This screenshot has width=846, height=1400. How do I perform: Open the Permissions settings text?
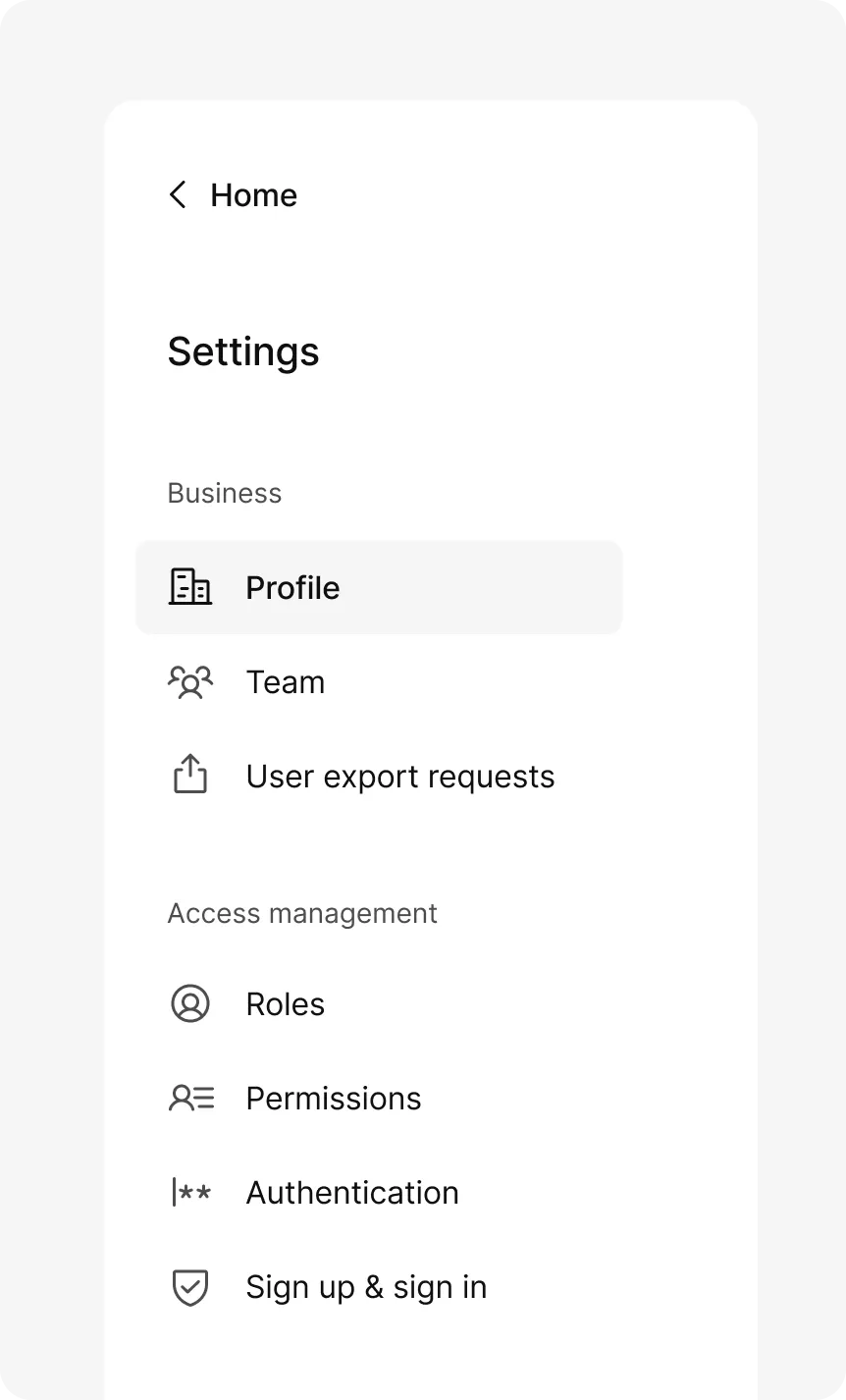[333, 1099]
